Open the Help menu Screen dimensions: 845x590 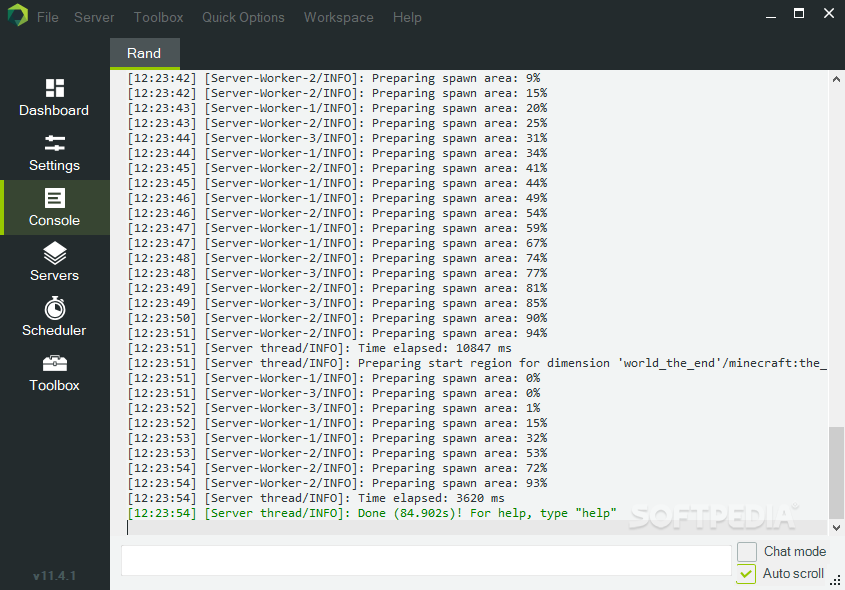point(407,17)
